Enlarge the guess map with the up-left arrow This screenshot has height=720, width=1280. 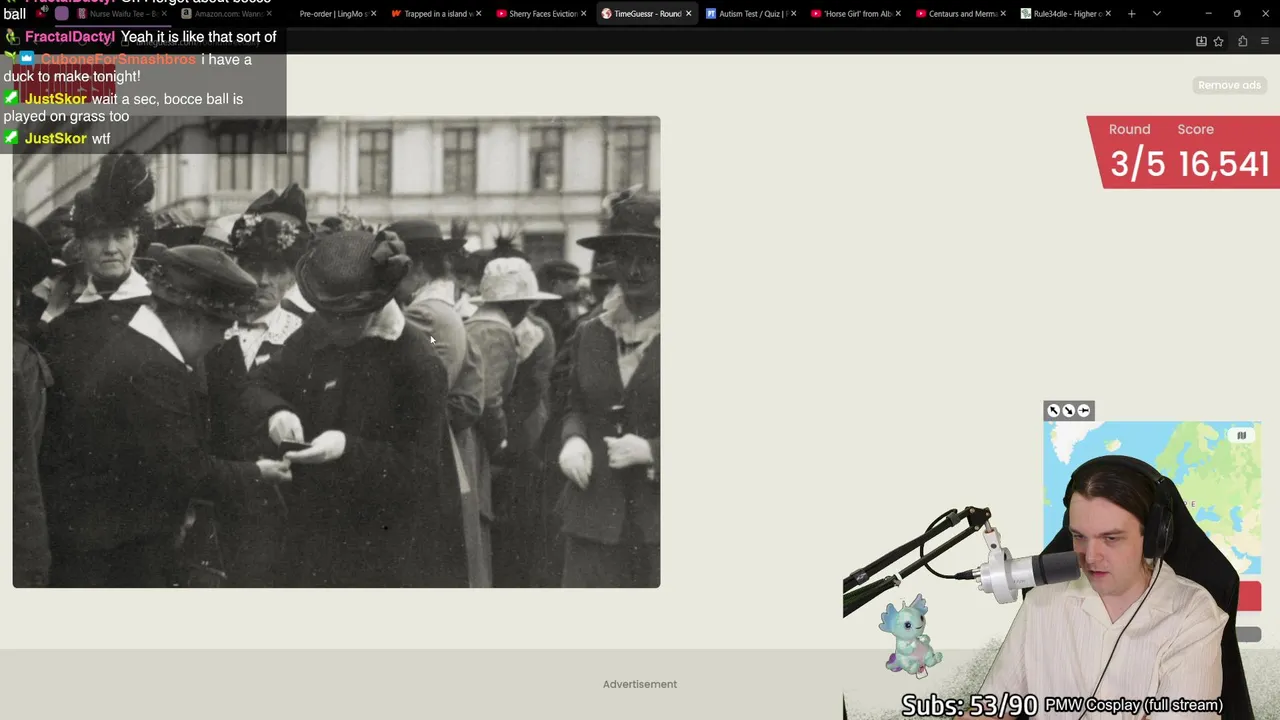1053,411
